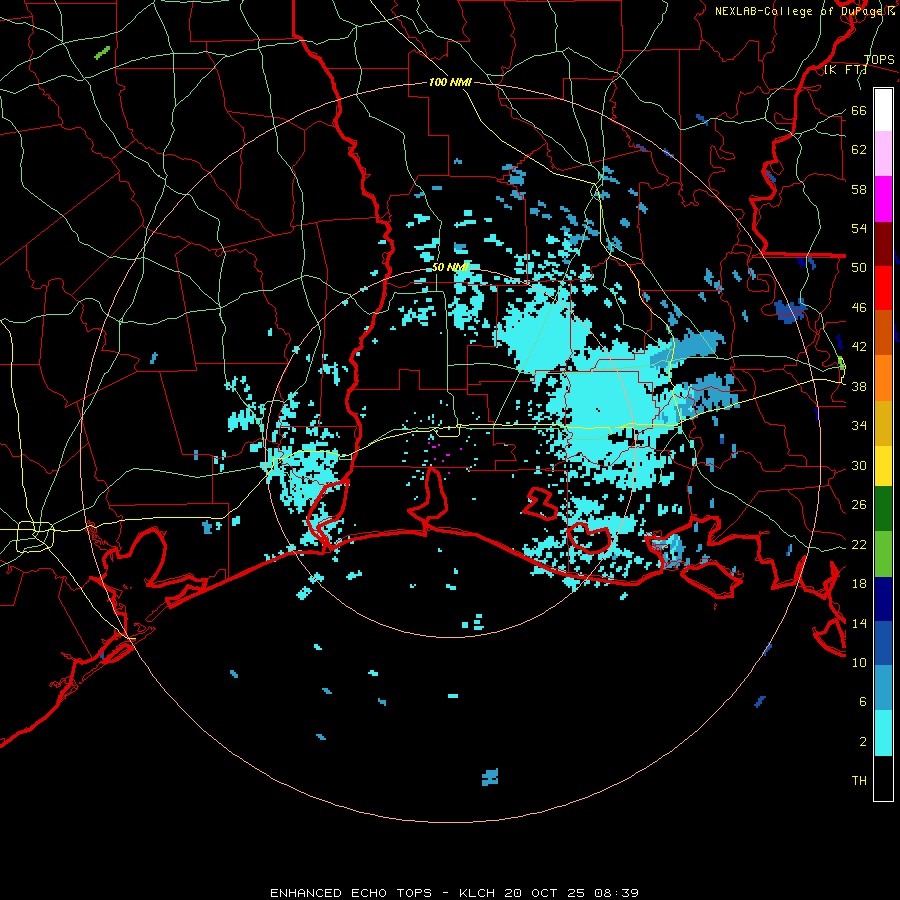Click the navy 22 kft legend swatch

(x=883, y=599)
